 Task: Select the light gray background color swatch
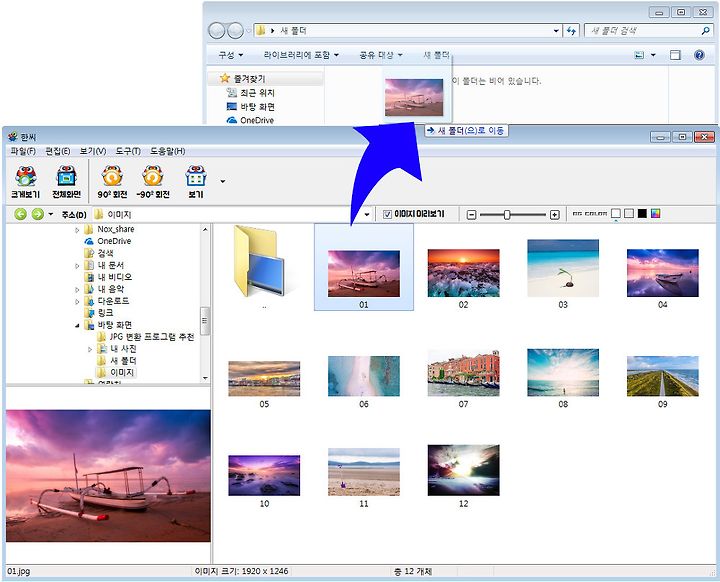point(629,213)
